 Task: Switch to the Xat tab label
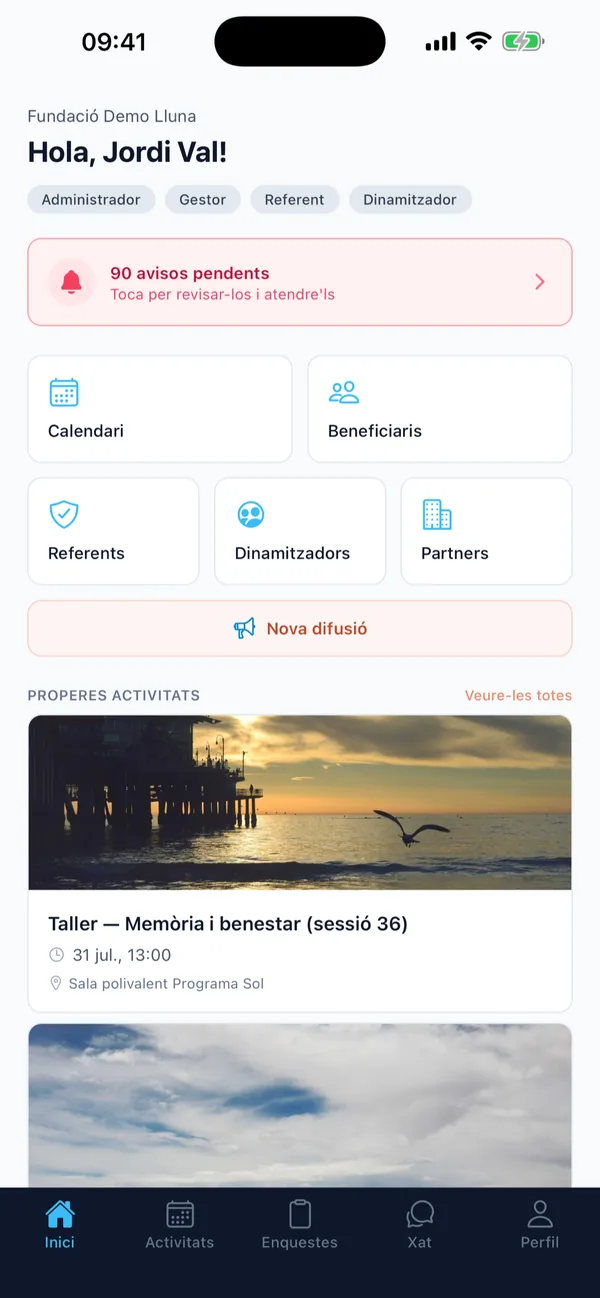(x=420, y=1242)
